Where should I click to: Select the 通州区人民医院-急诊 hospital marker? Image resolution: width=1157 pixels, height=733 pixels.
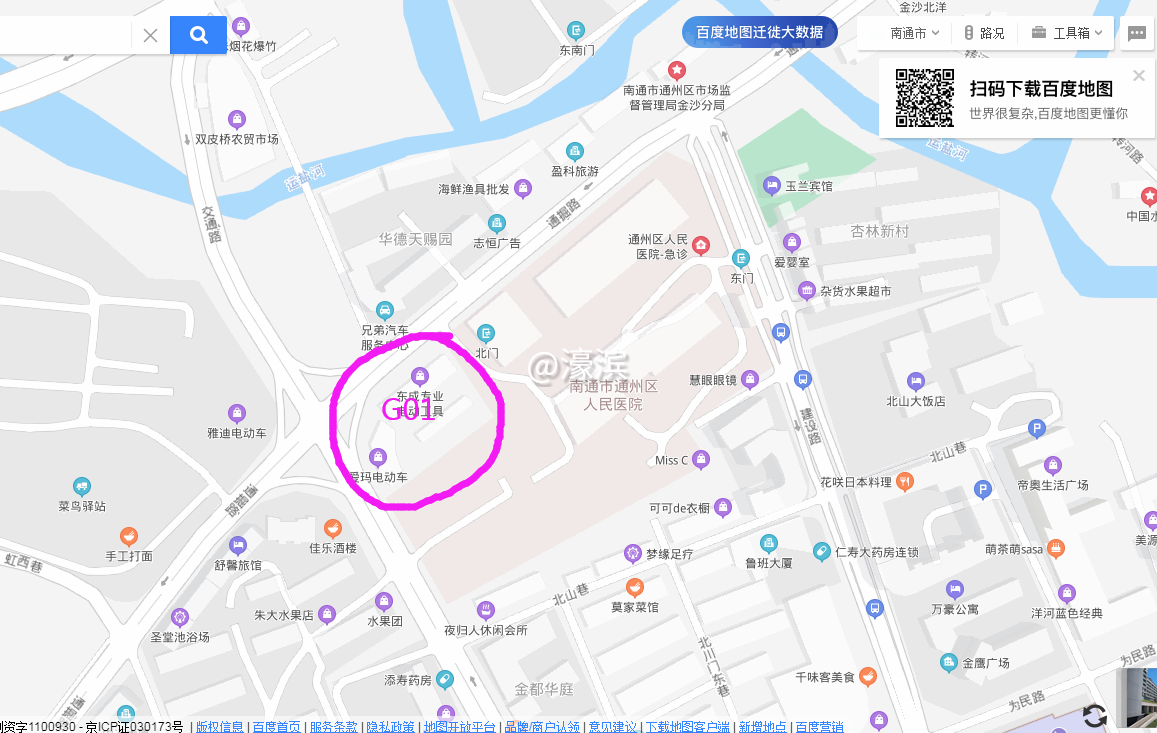[x=701, y=244]
